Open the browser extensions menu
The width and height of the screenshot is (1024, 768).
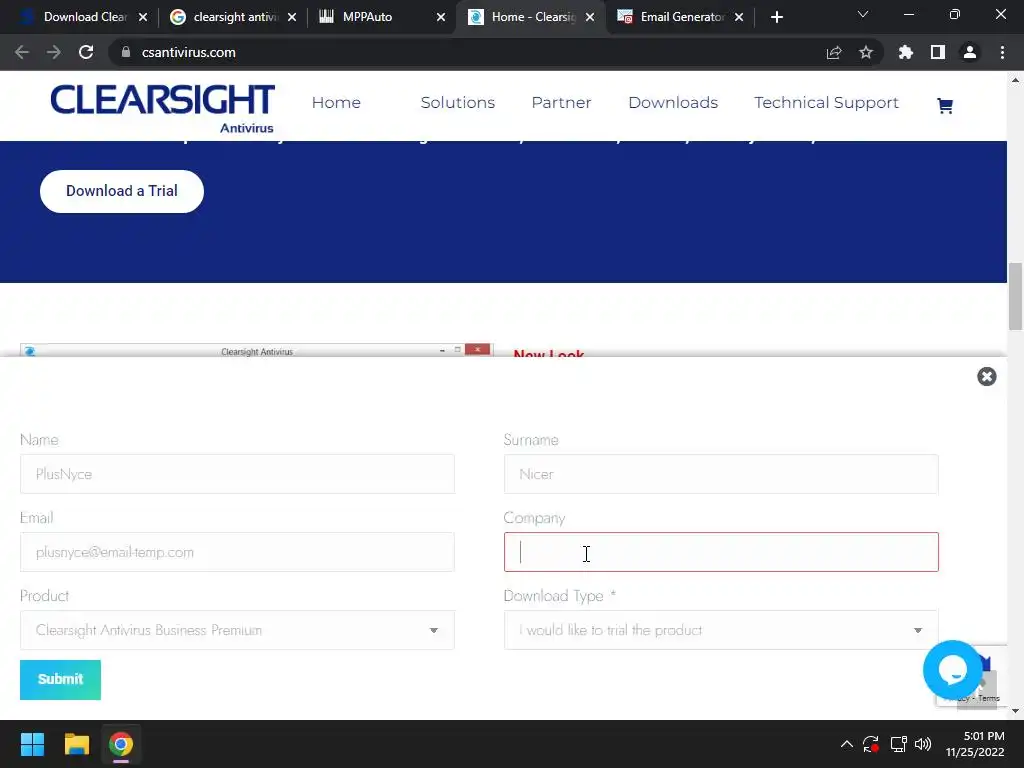(x=906, y=52)
